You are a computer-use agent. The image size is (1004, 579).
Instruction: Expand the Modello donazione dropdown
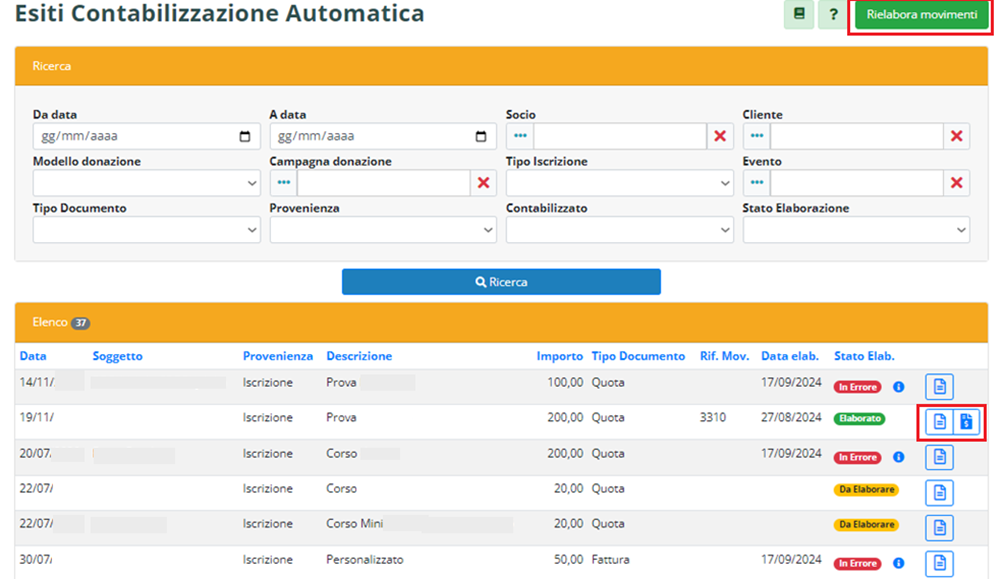(x=146, y=183)
